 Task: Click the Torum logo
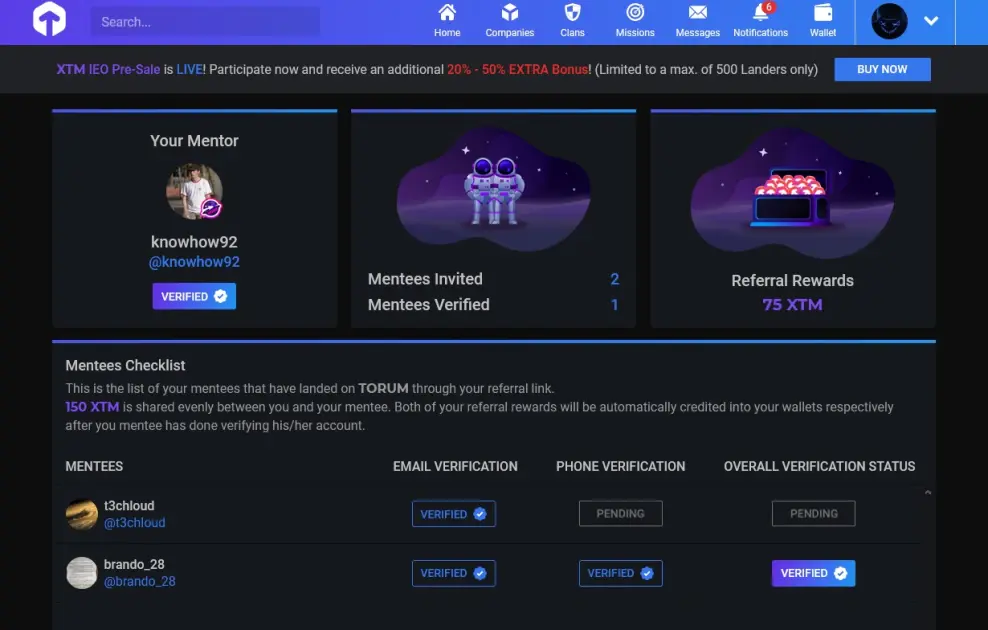(x=49, y=19)
